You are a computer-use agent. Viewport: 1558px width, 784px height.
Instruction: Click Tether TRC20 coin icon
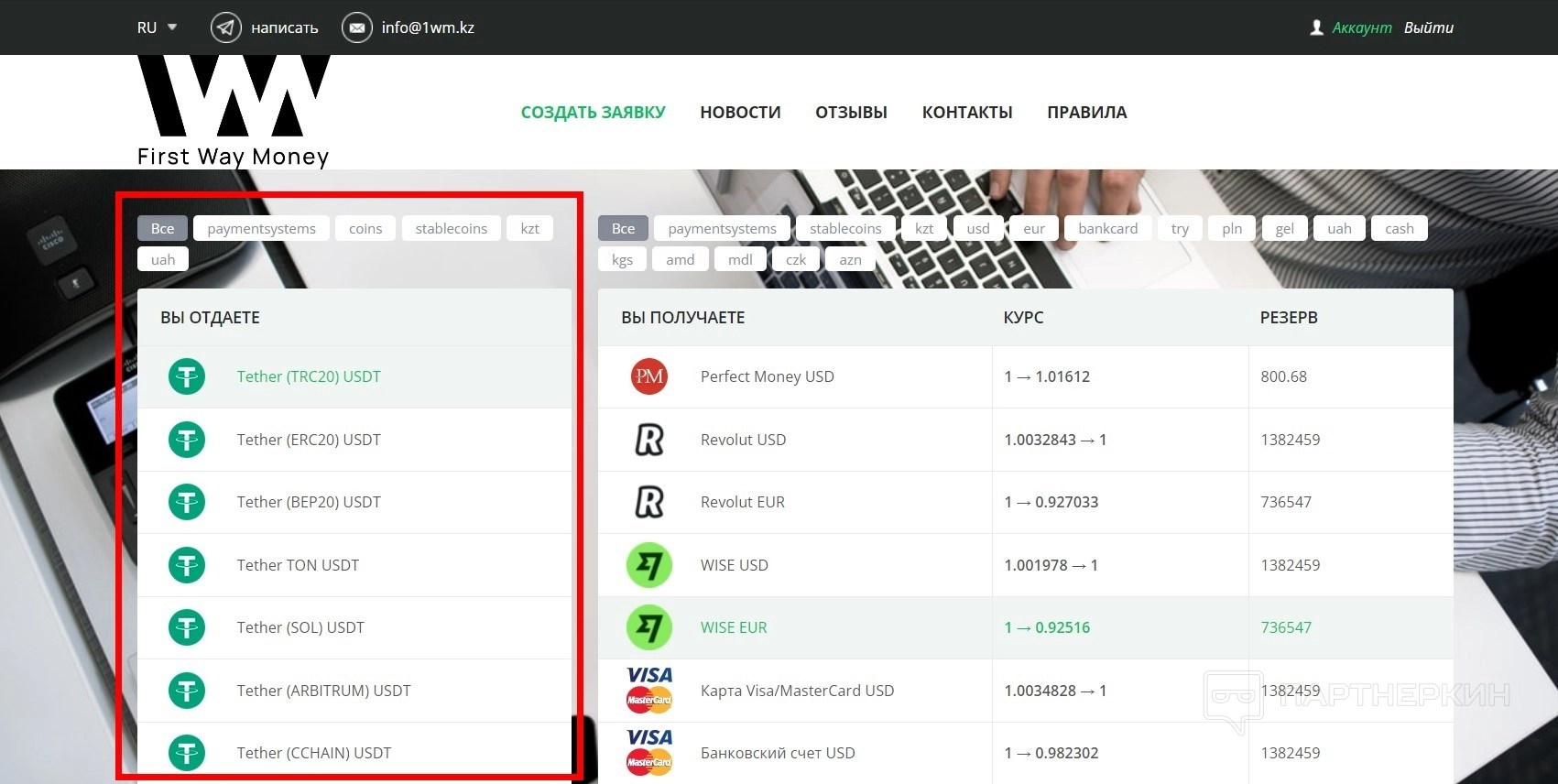(x=187, y=376)
